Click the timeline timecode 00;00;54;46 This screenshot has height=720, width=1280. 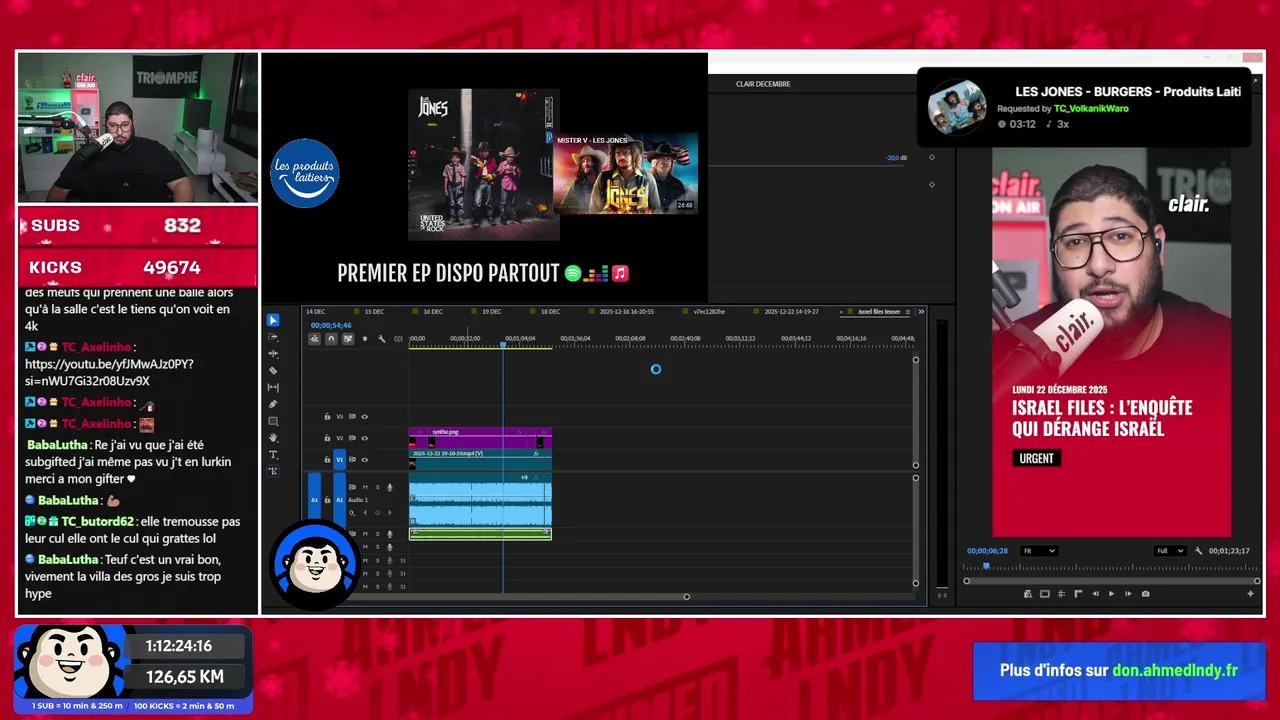(331, 325)
